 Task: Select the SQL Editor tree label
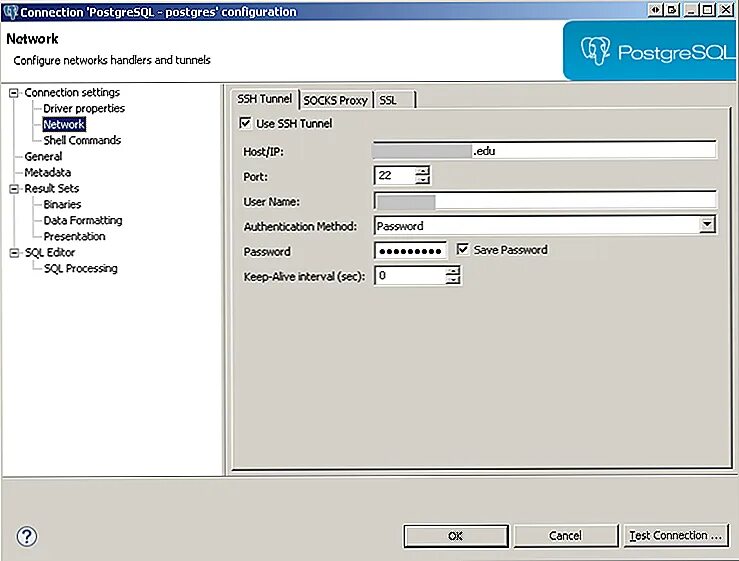pyautogui.click(x=50, y=253)
